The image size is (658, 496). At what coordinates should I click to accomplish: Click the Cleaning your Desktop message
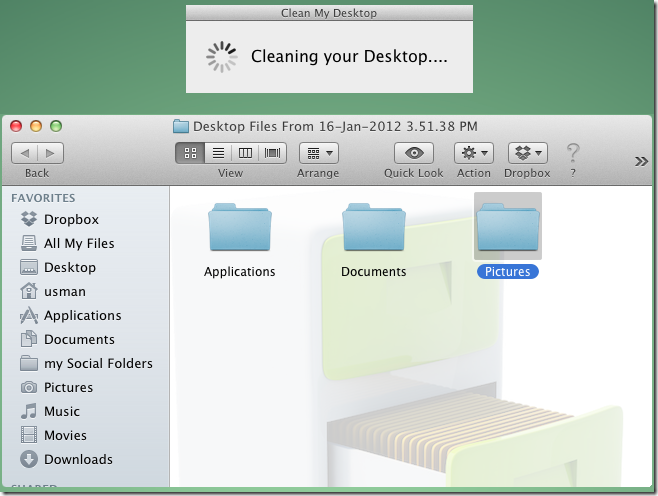[349, 57]
